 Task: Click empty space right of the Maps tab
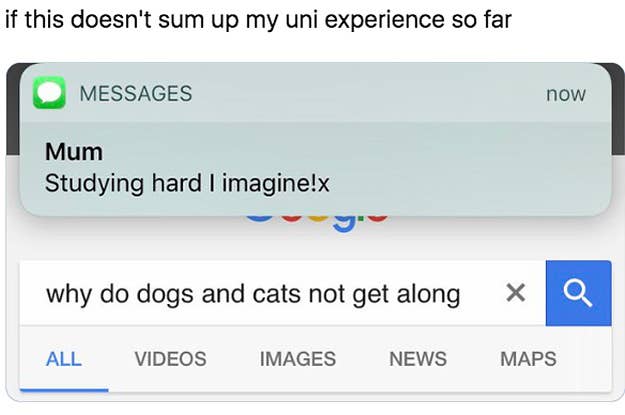[590, 358]
